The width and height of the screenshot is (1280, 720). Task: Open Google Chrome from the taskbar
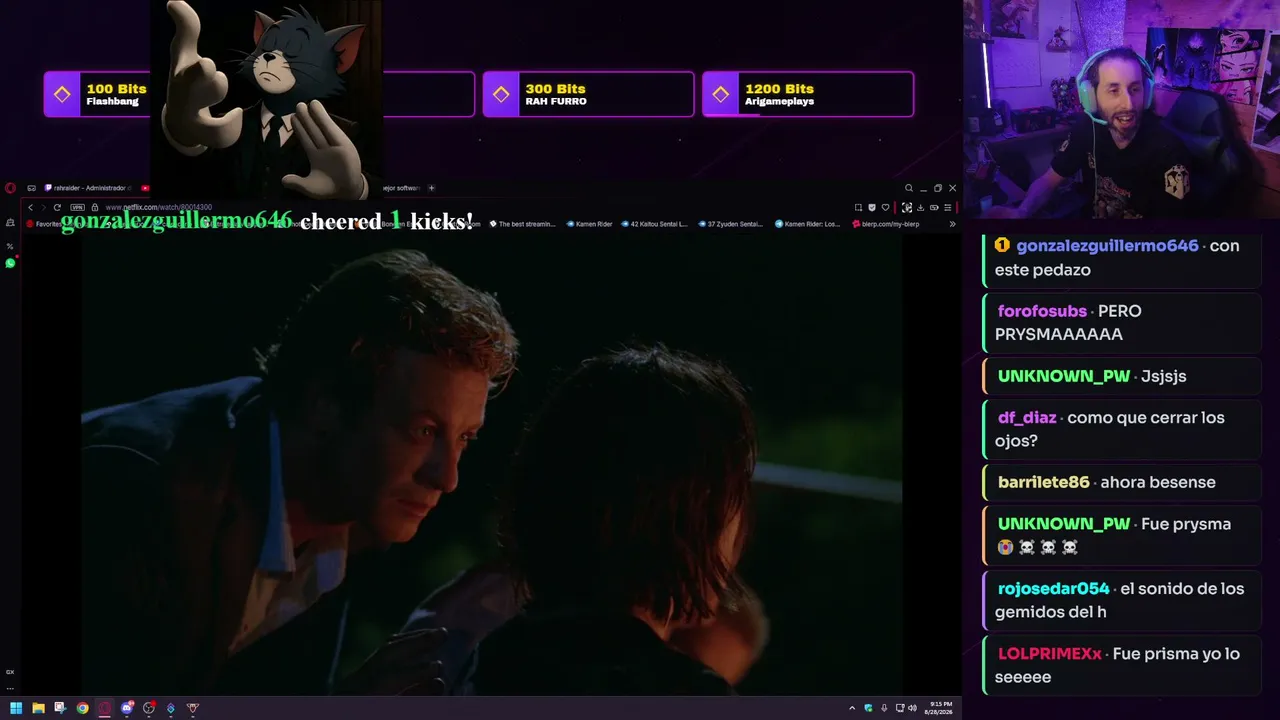(x=82, y=708)
